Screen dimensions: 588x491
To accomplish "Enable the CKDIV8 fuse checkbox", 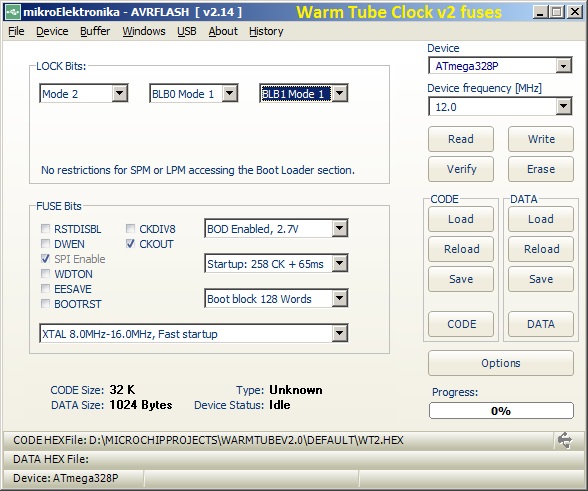I will (130, 228).
